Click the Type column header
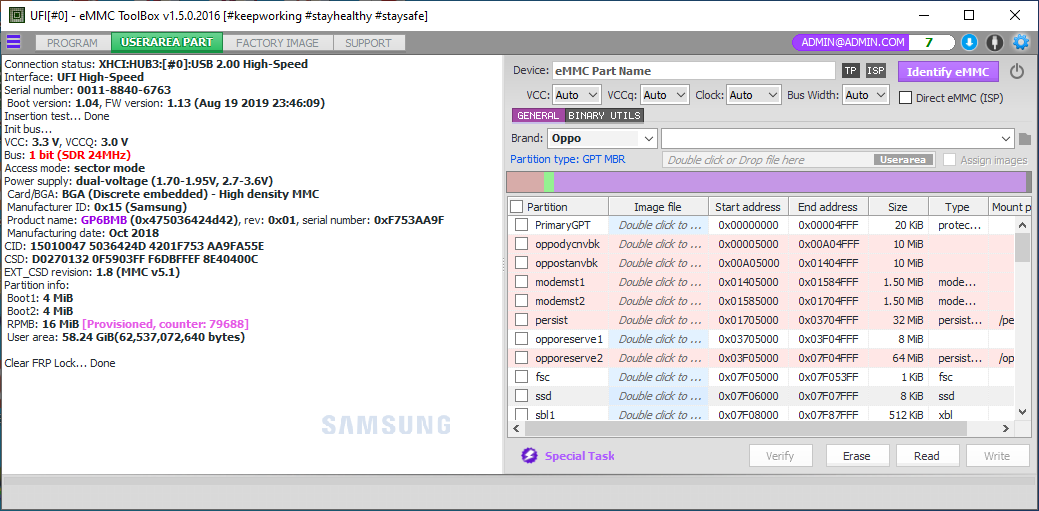This screenshot has height=511, width=1039. pos(958,207)
